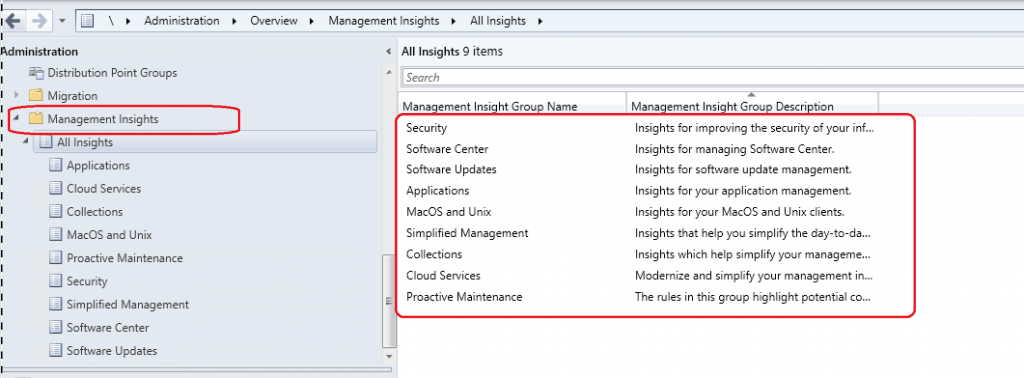The image size is (1024, 378).
Task: Open dropdown arrow after Management Insights breadcrumb
Action: (454, 21)
